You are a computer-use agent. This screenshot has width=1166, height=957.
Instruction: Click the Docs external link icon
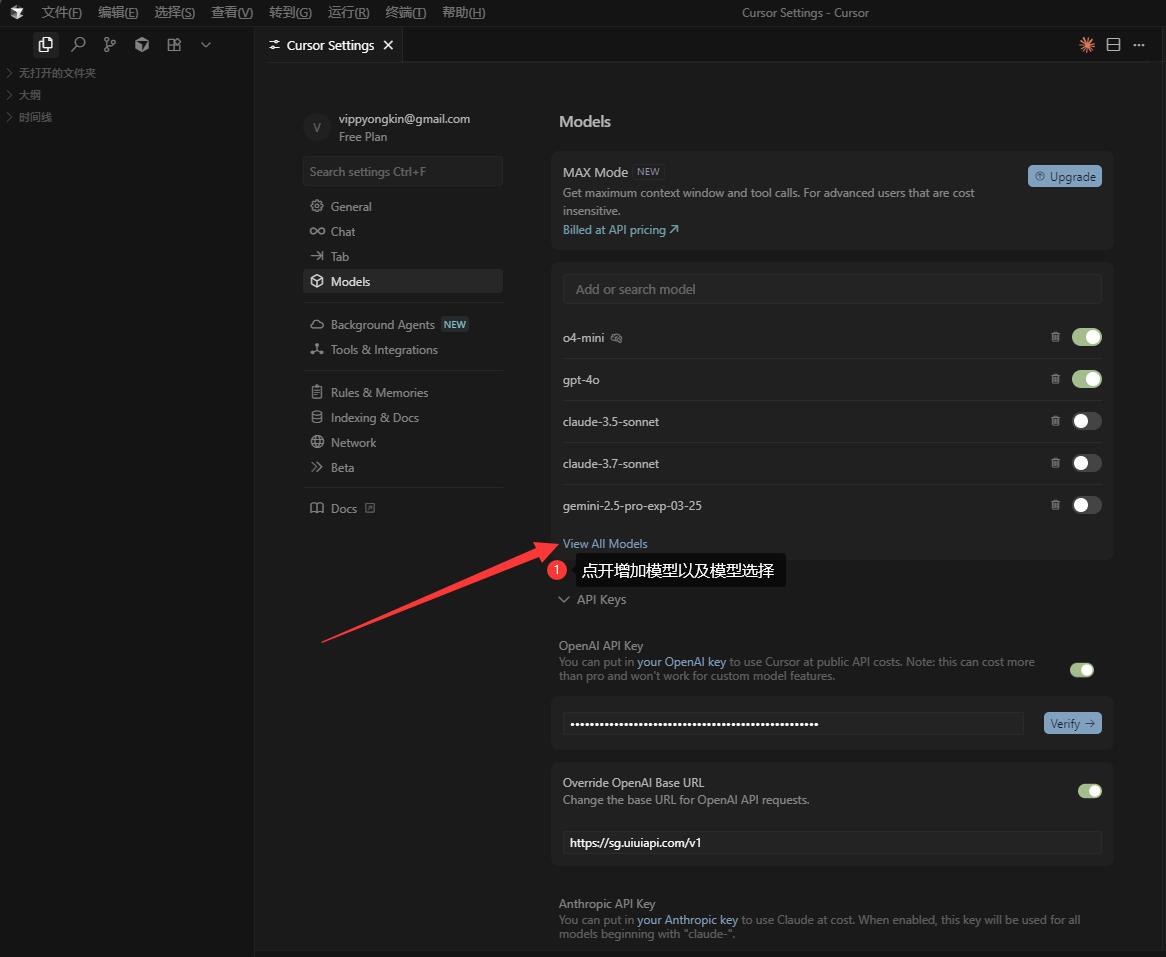(x=370, y=508)
